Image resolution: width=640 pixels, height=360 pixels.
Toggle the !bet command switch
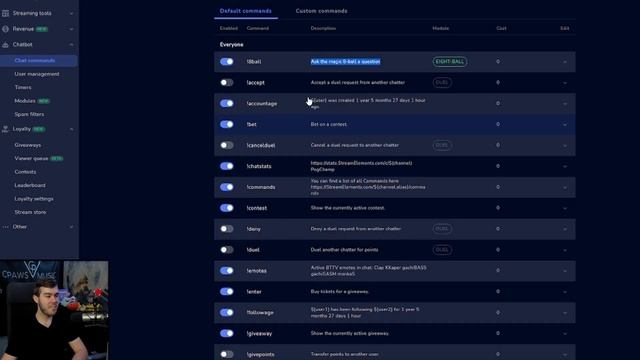(x=227, y=124)
